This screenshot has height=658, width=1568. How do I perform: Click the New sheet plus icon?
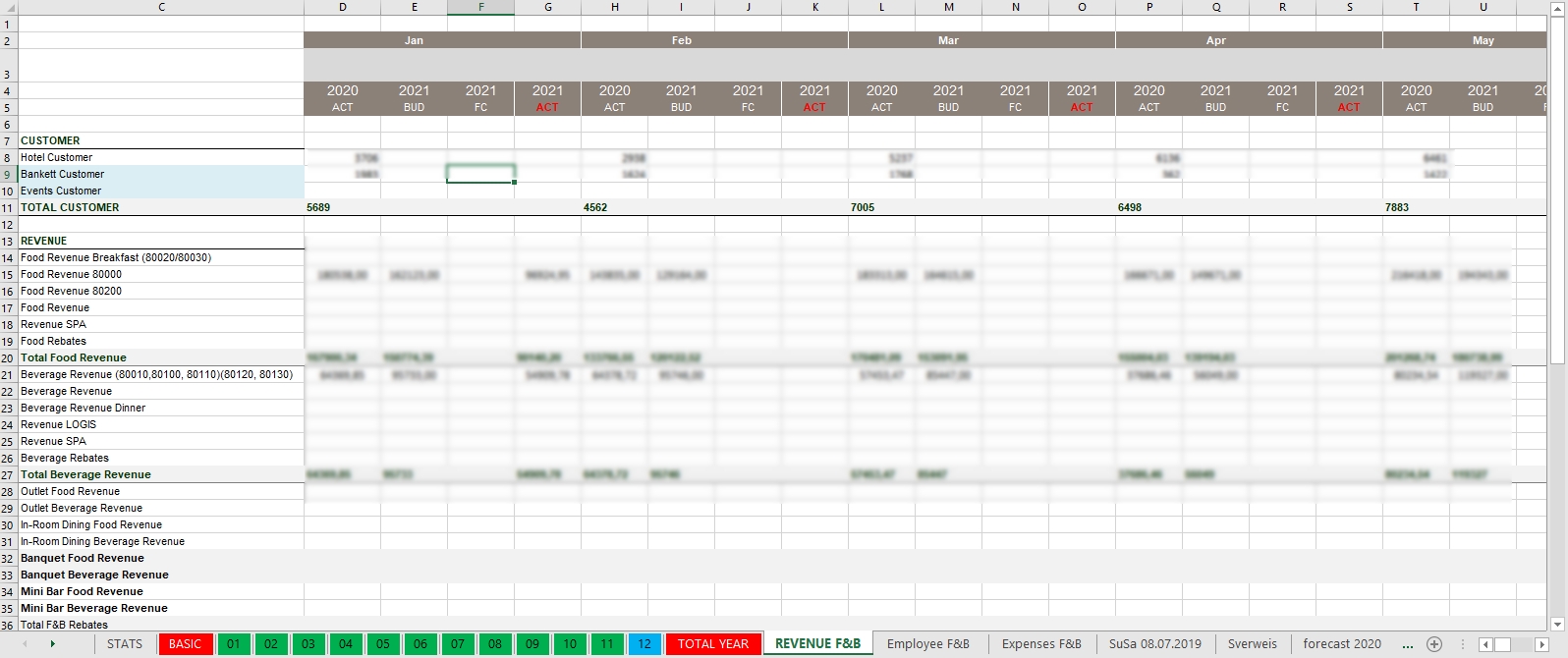point(1434,644)
